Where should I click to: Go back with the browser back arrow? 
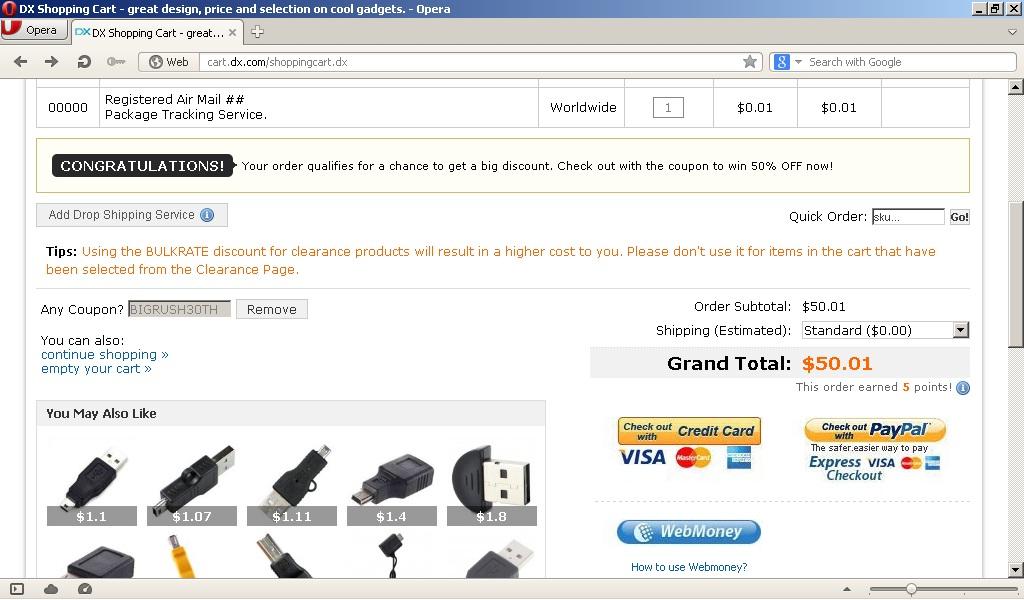pyautogui.click(x=20, y=61)
